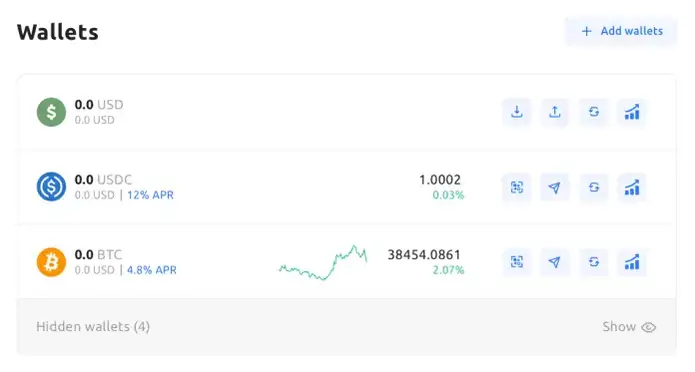This screenshot has width=695, height=372.
Task: Click the 4.8% APR link
Action: tap(152, 270)
